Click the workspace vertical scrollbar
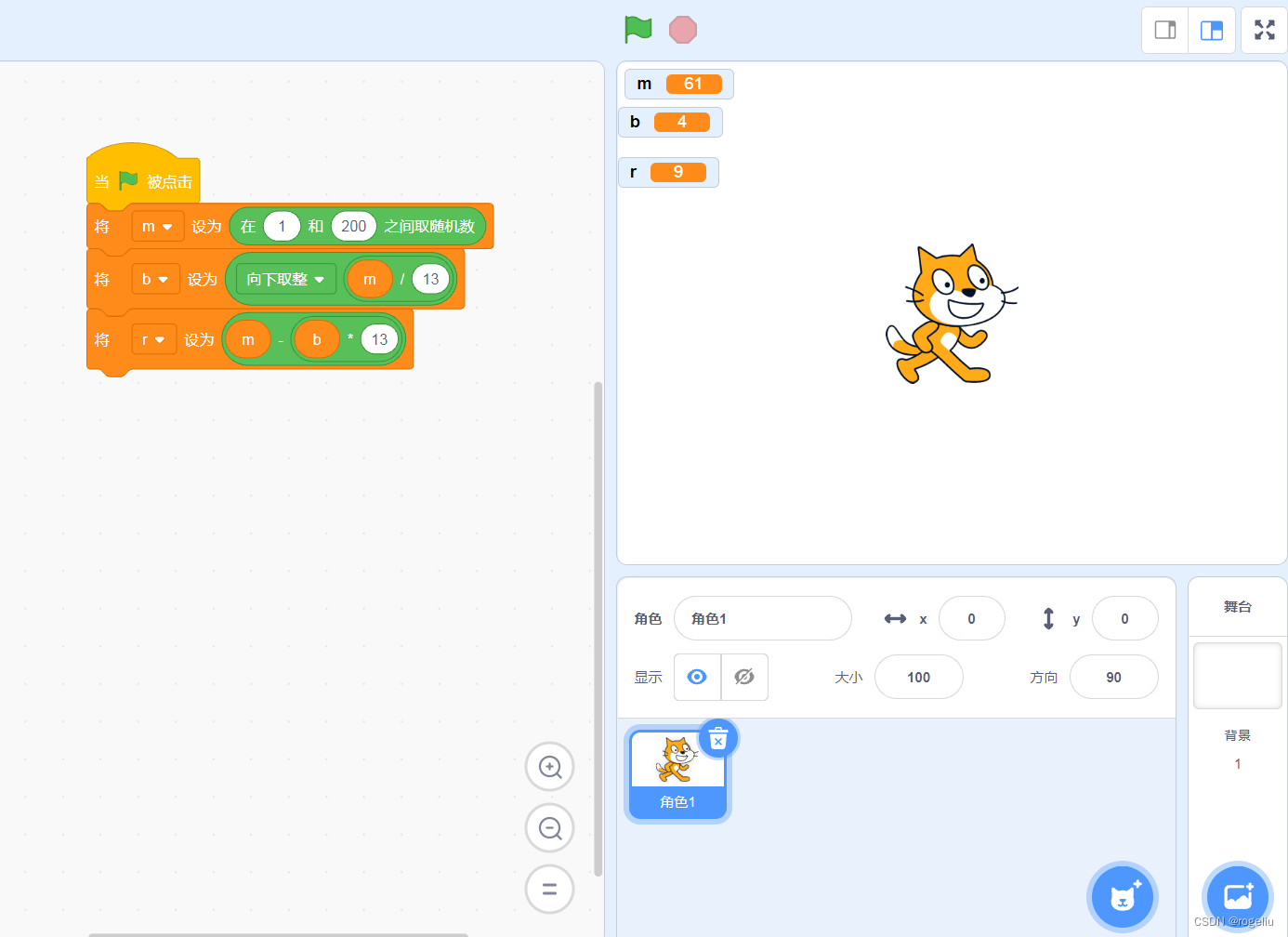Screen dimensions: 1288x937 [598, 628]
